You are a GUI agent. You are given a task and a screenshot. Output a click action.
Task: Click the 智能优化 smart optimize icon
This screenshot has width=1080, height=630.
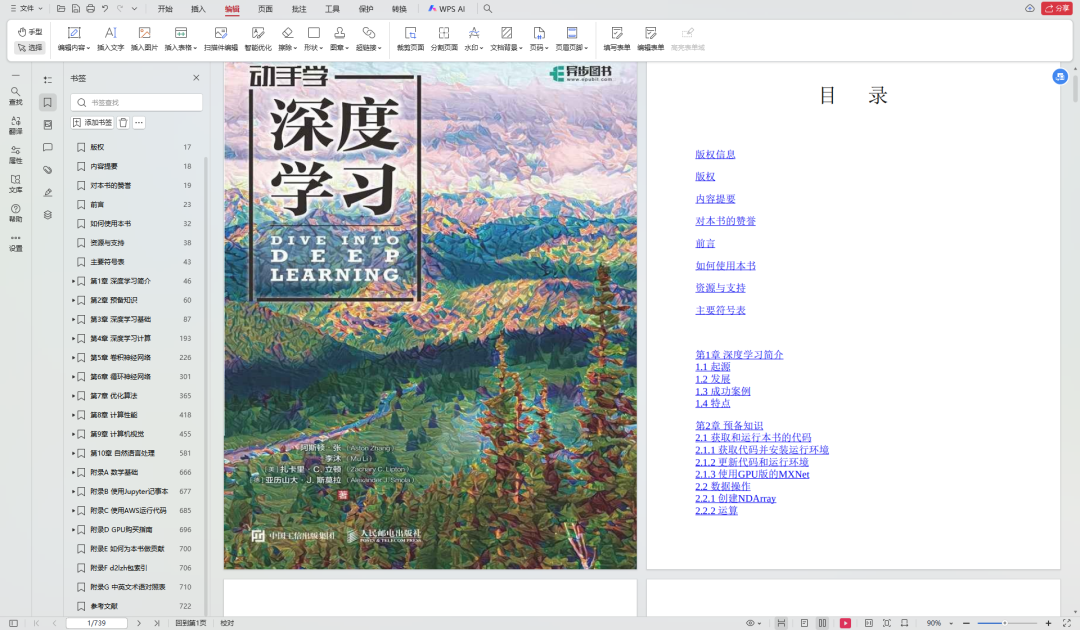pyautogui.click(x=258, y=39)
